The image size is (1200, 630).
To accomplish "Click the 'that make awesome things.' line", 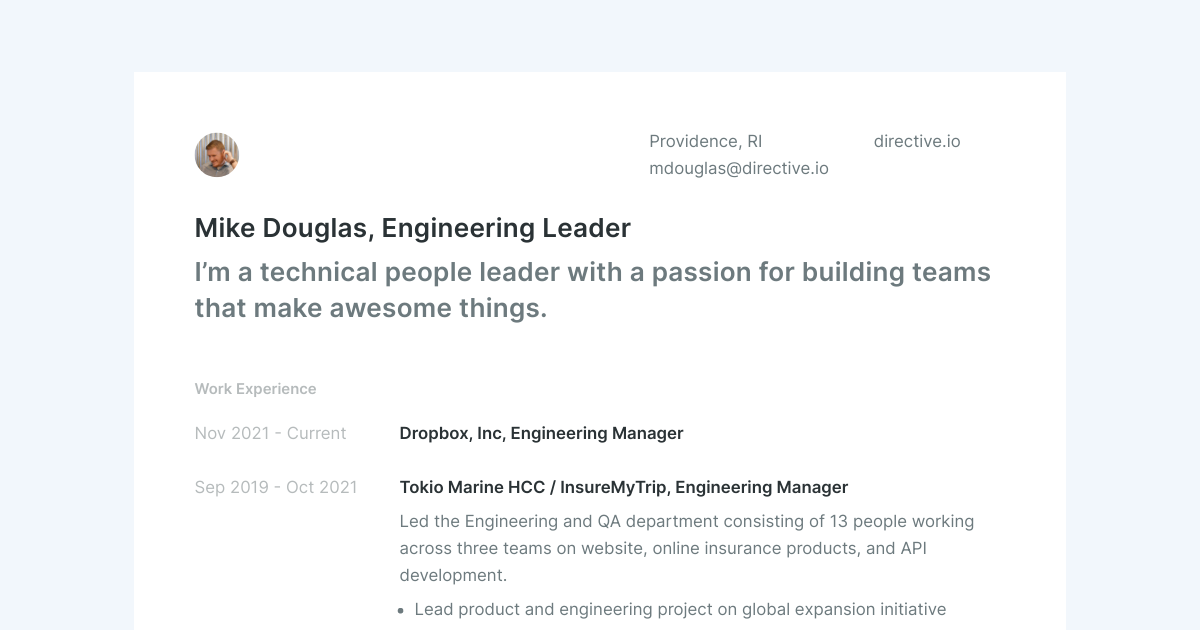I will tap(371, 308).
